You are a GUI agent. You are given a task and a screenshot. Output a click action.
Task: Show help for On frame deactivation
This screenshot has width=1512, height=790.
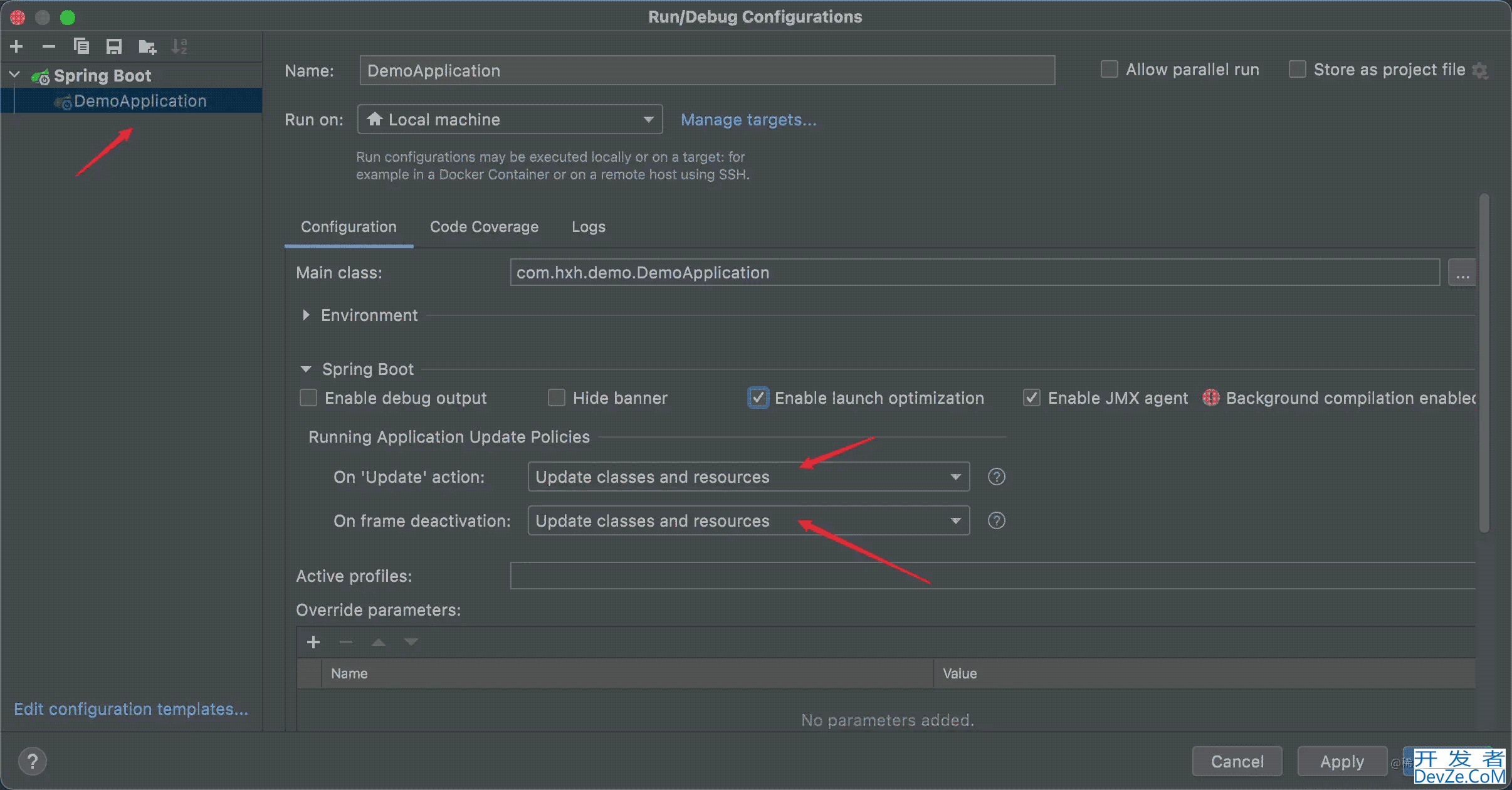point(997,520)
